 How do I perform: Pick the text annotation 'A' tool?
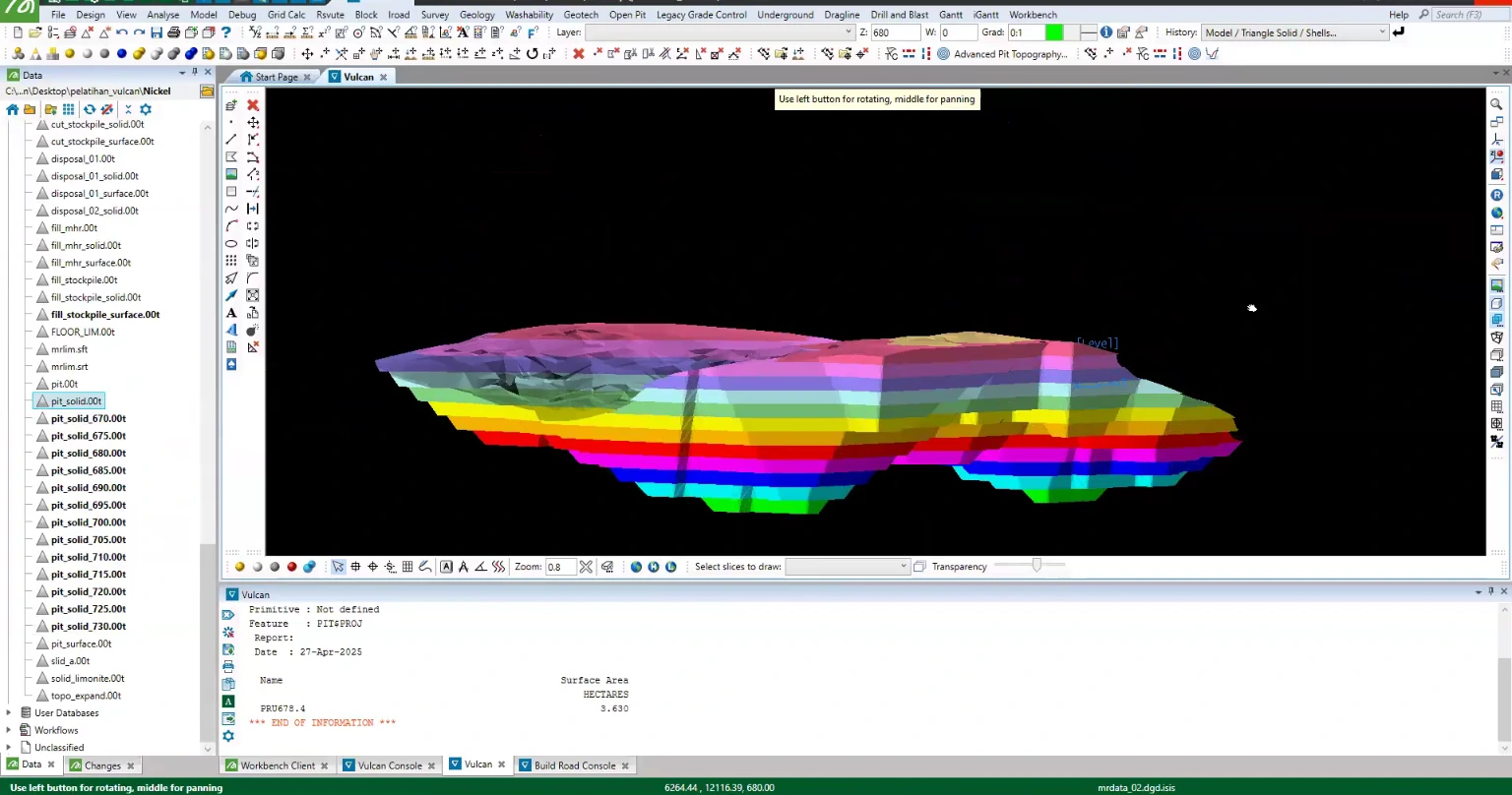(231, 313)
